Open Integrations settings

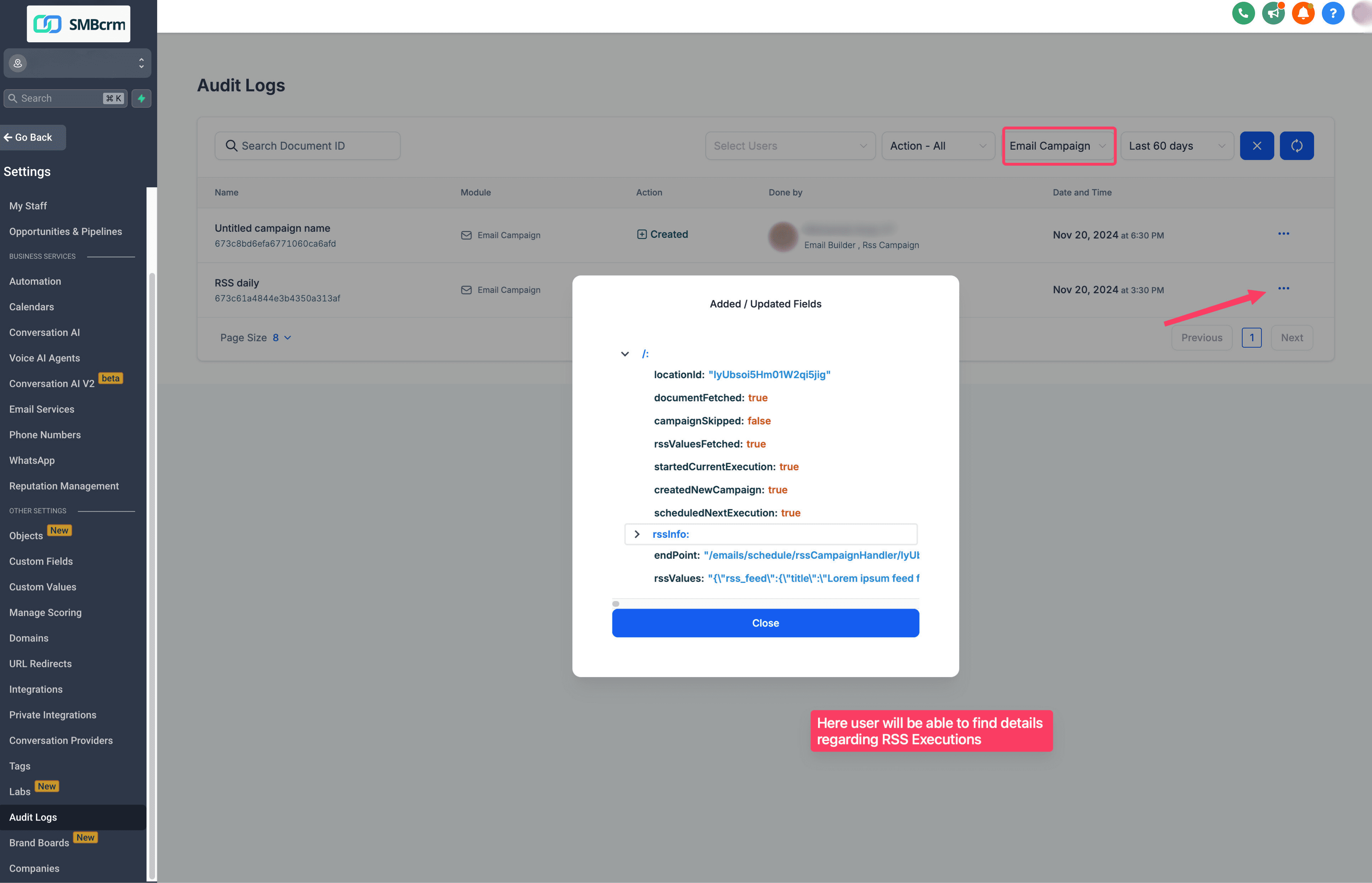tap(36, 689)
